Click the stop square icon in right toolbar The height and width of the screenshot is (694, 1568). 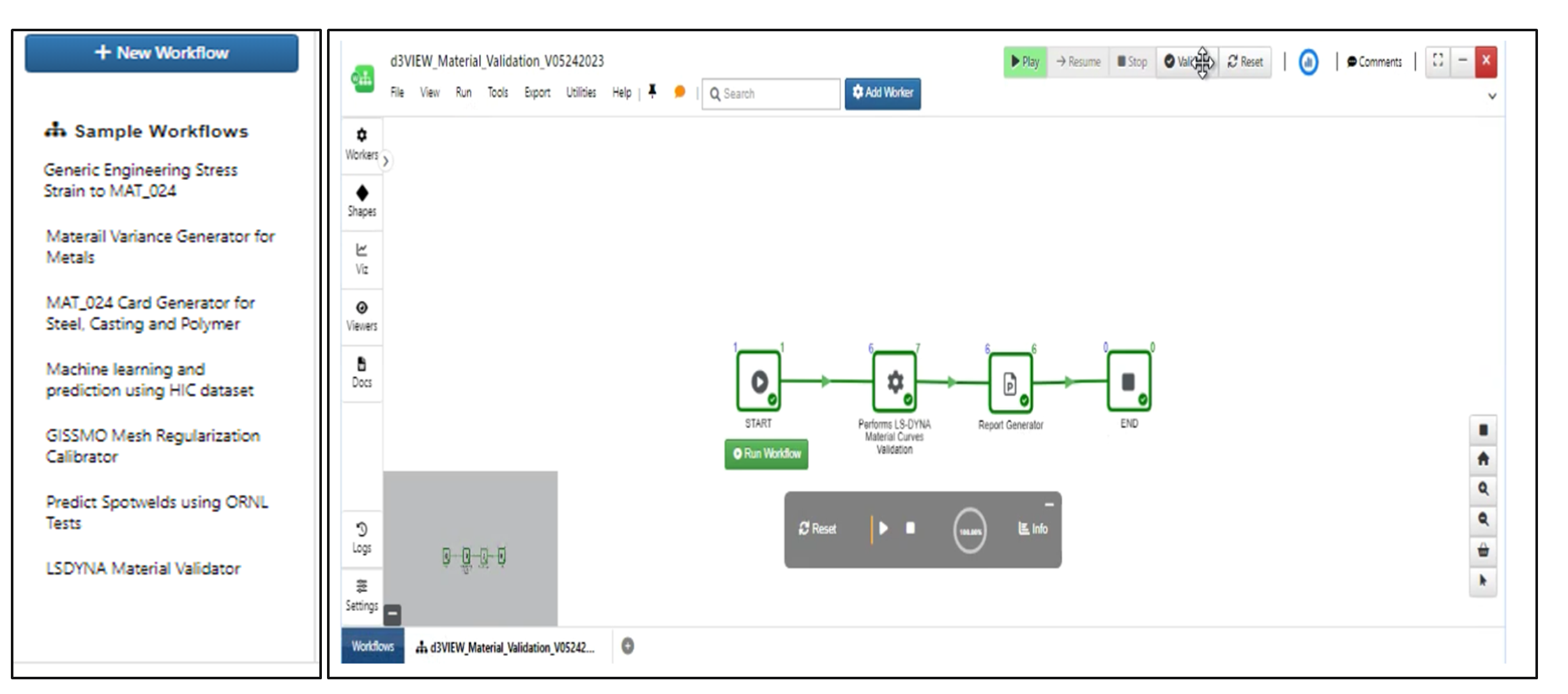(1483, 430)
